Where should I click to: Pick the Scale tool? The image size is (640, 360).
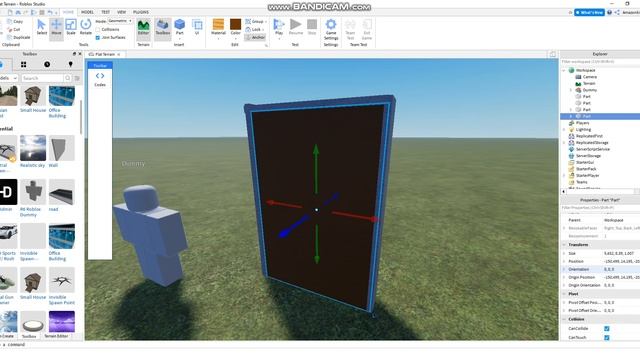(x=71, y=27)
